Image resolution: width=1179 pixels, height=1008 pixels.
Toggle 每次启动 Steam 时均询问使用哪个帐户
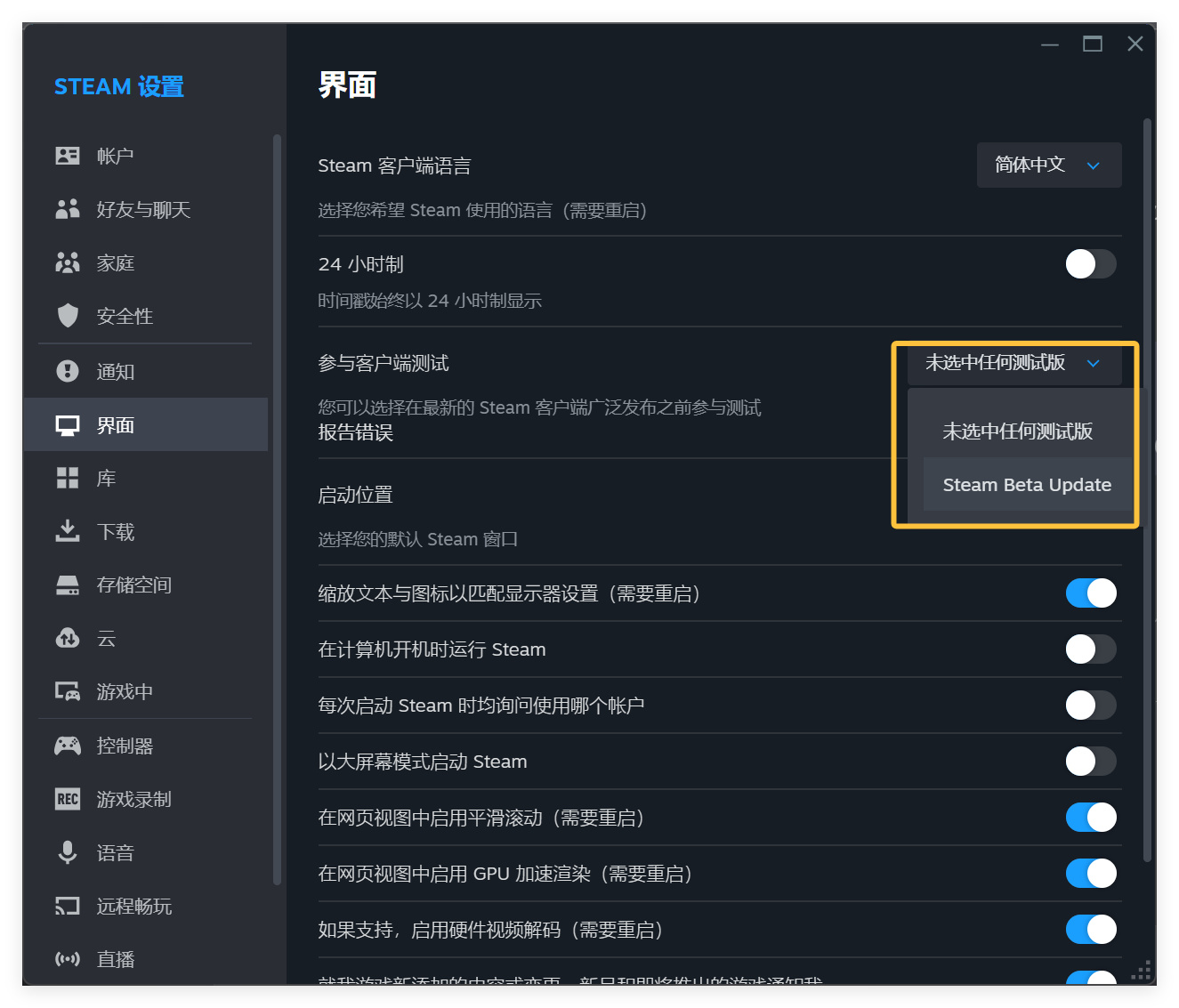[x=1091, y=706]
